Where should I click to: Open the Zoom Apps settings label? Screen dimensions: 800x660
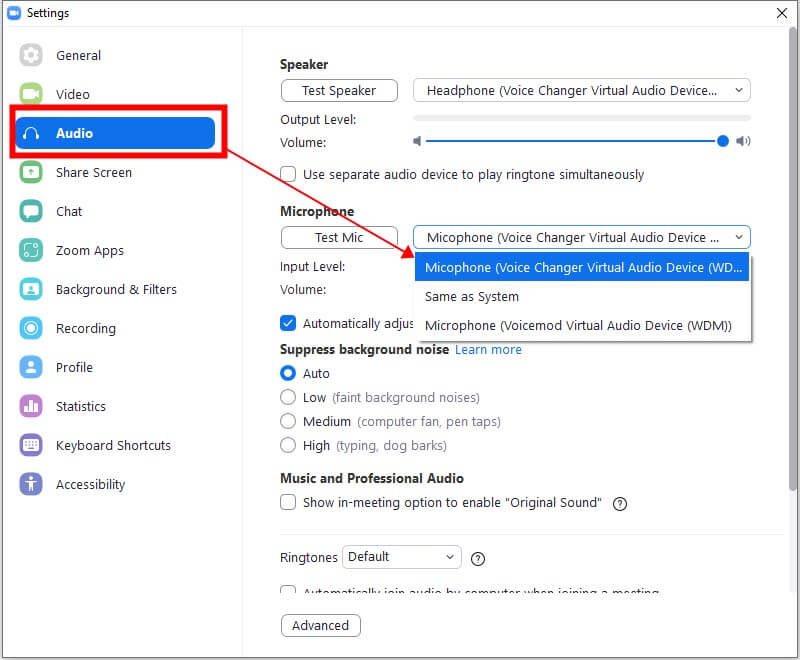point(90,250)
